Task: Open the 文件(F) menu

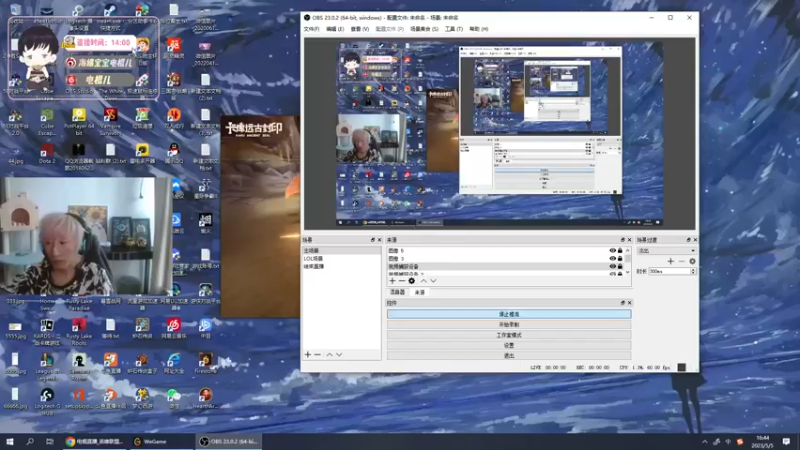Action: pyautogui.click(x=311, y=29)
